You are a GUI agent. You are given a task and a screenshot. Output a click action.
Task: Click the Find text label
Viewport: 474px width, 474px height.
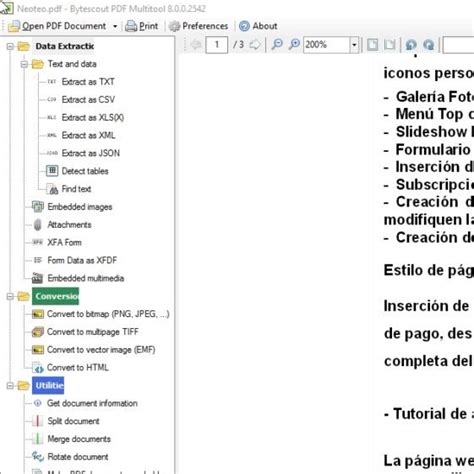(76, 189)
